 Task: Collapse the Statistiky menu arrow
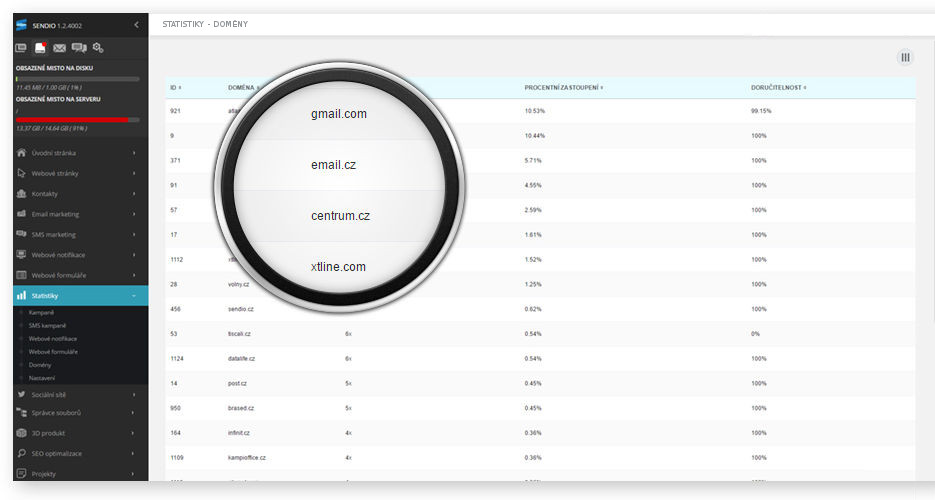134,296
